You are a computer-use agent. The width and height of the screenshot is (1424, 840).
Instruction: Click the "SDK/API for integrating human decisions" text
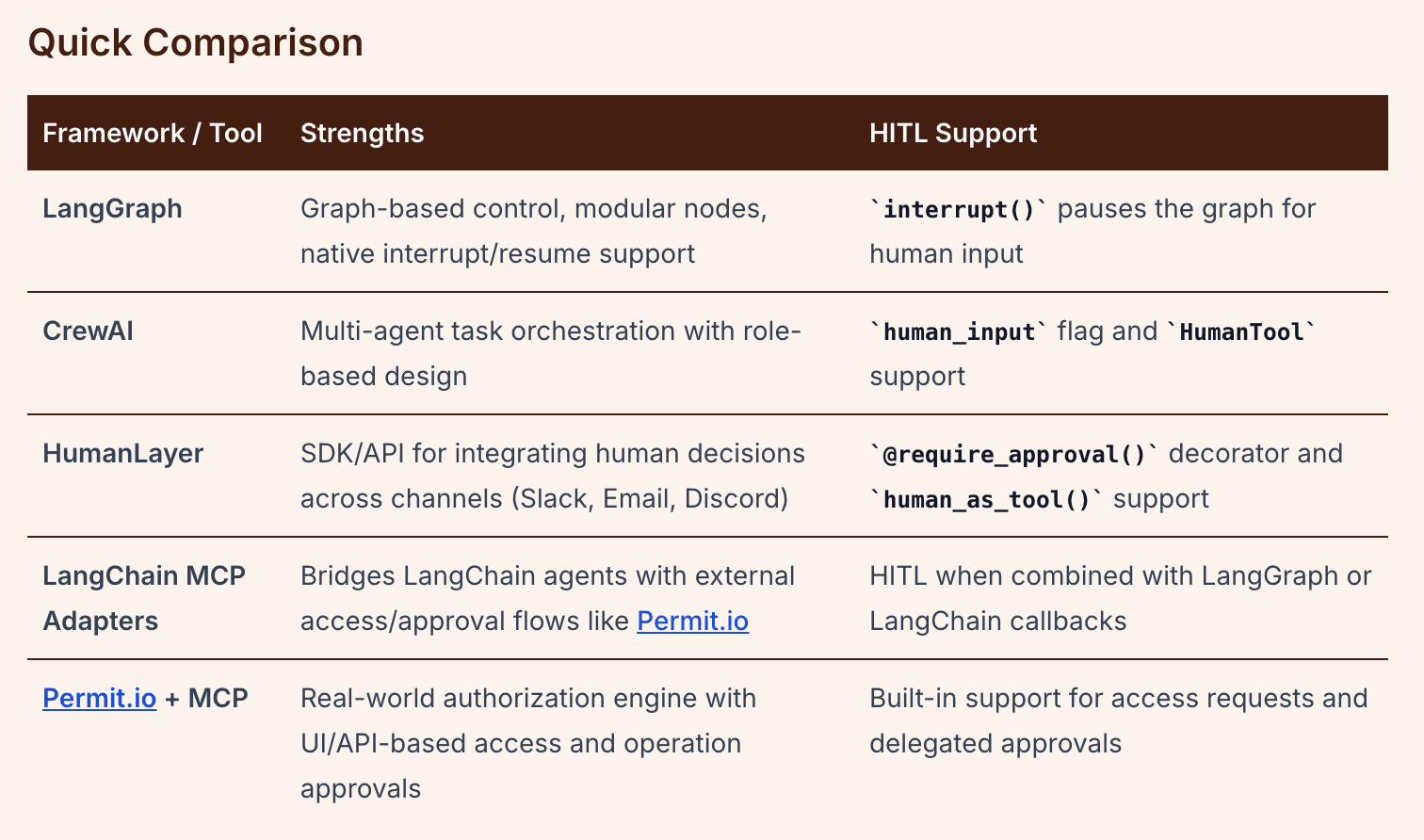tap(552, 454)
